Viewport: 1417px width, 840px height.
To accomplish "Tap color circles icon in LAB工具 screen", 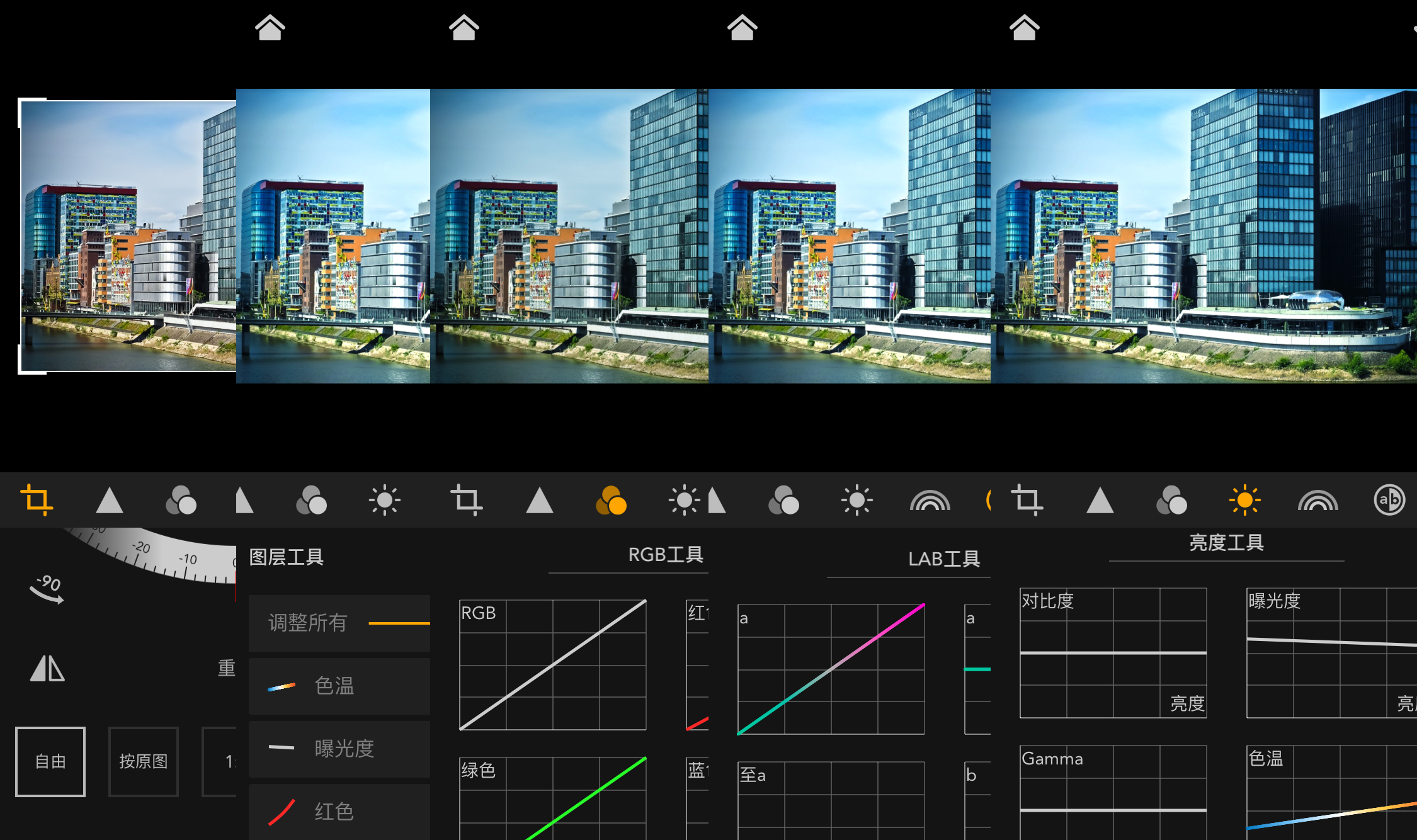I will point(783,501).
